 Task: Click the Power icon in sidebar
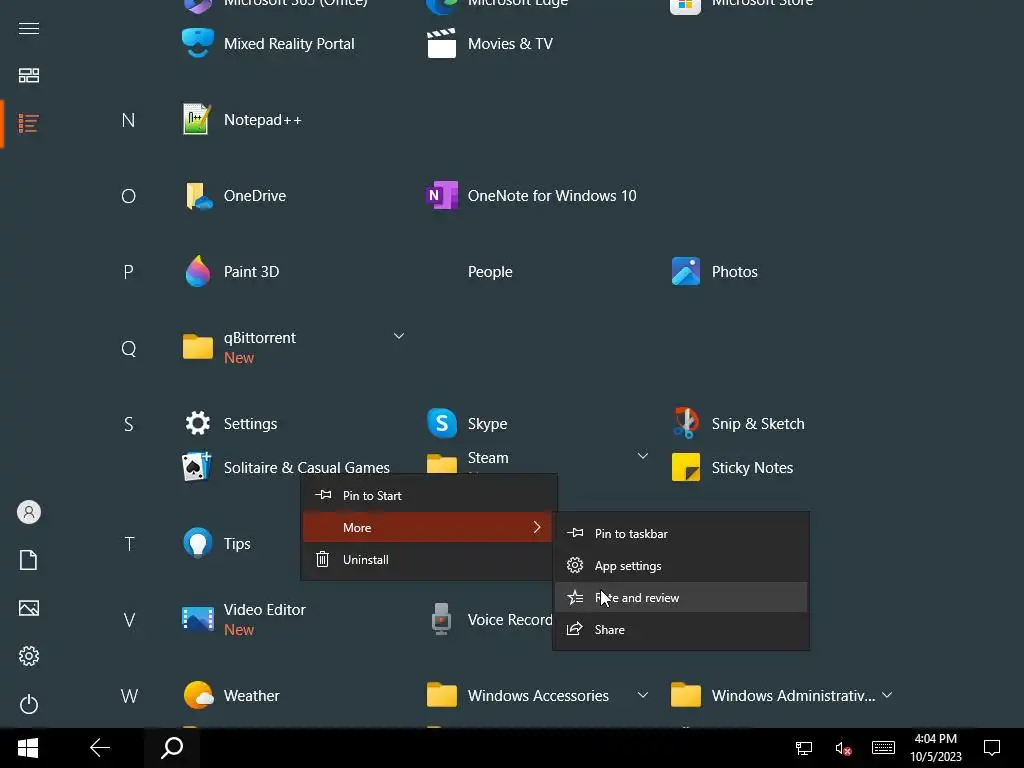(x=29, y=704)
